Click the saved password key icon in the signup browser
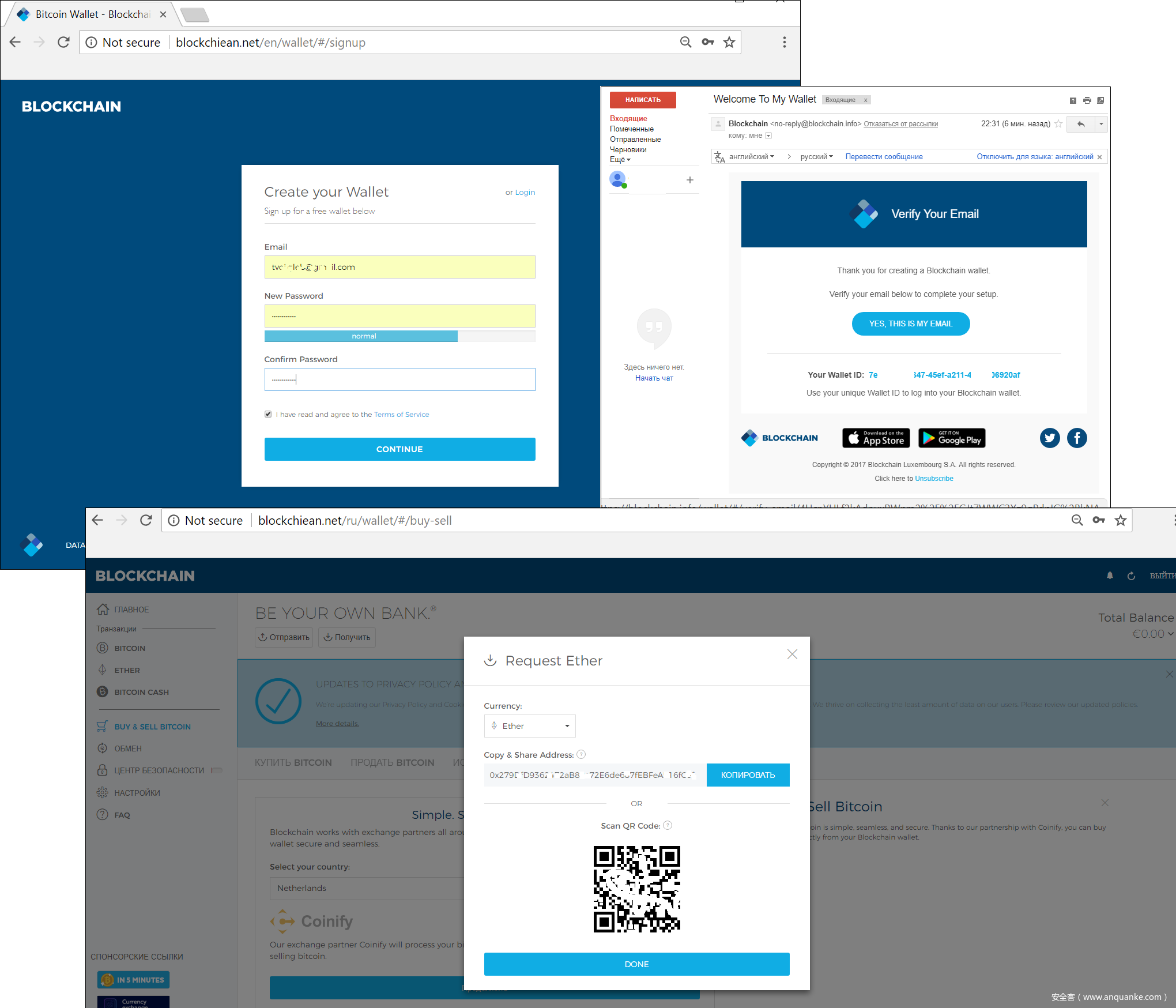This screenshot has height=1008, width=1176. point(708,42)
